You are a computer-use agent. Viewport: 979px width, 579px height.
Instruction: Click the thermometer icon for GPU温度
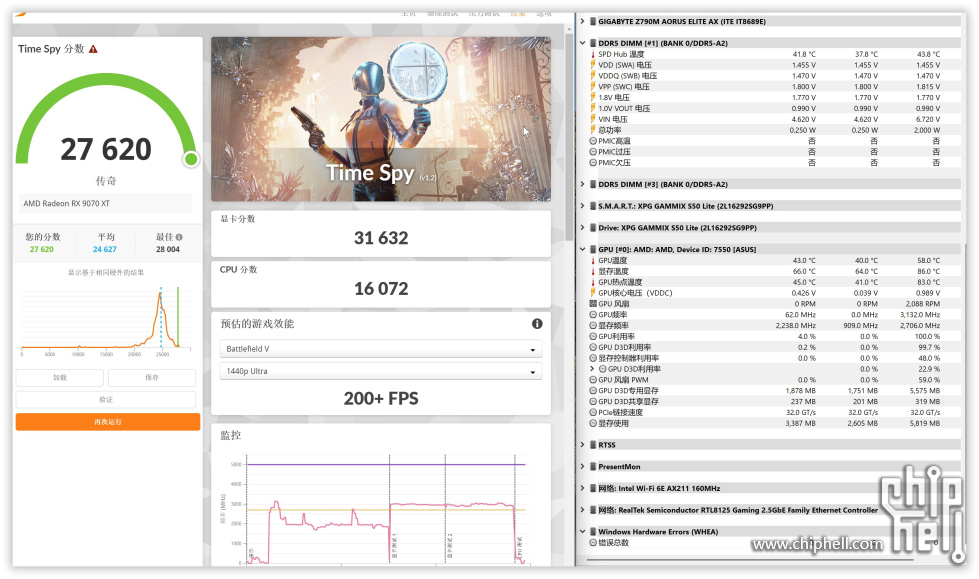tap(593, 260)
